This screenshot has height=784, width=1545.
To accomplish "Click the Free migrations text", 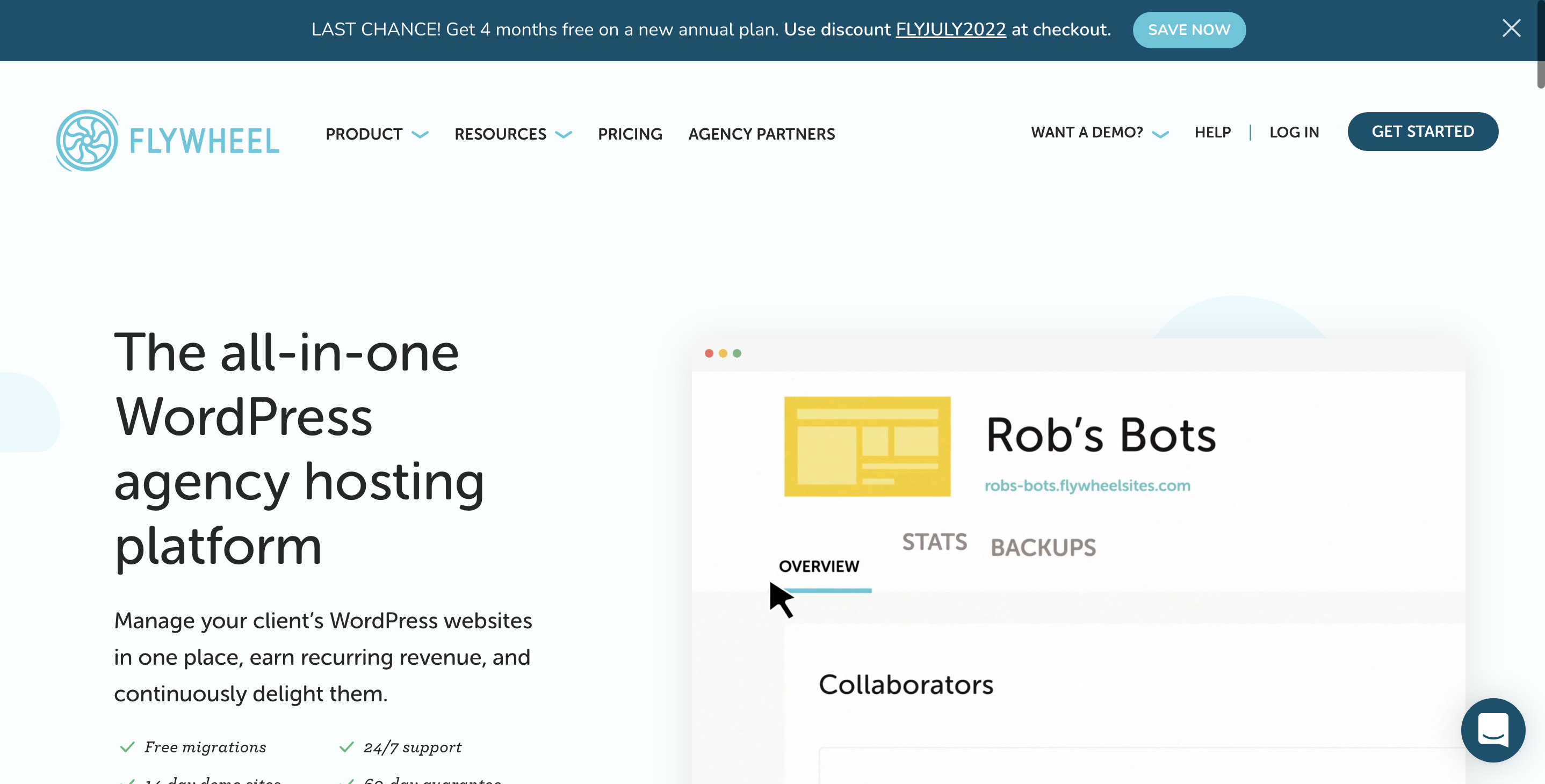I will (x=205, y=747).
